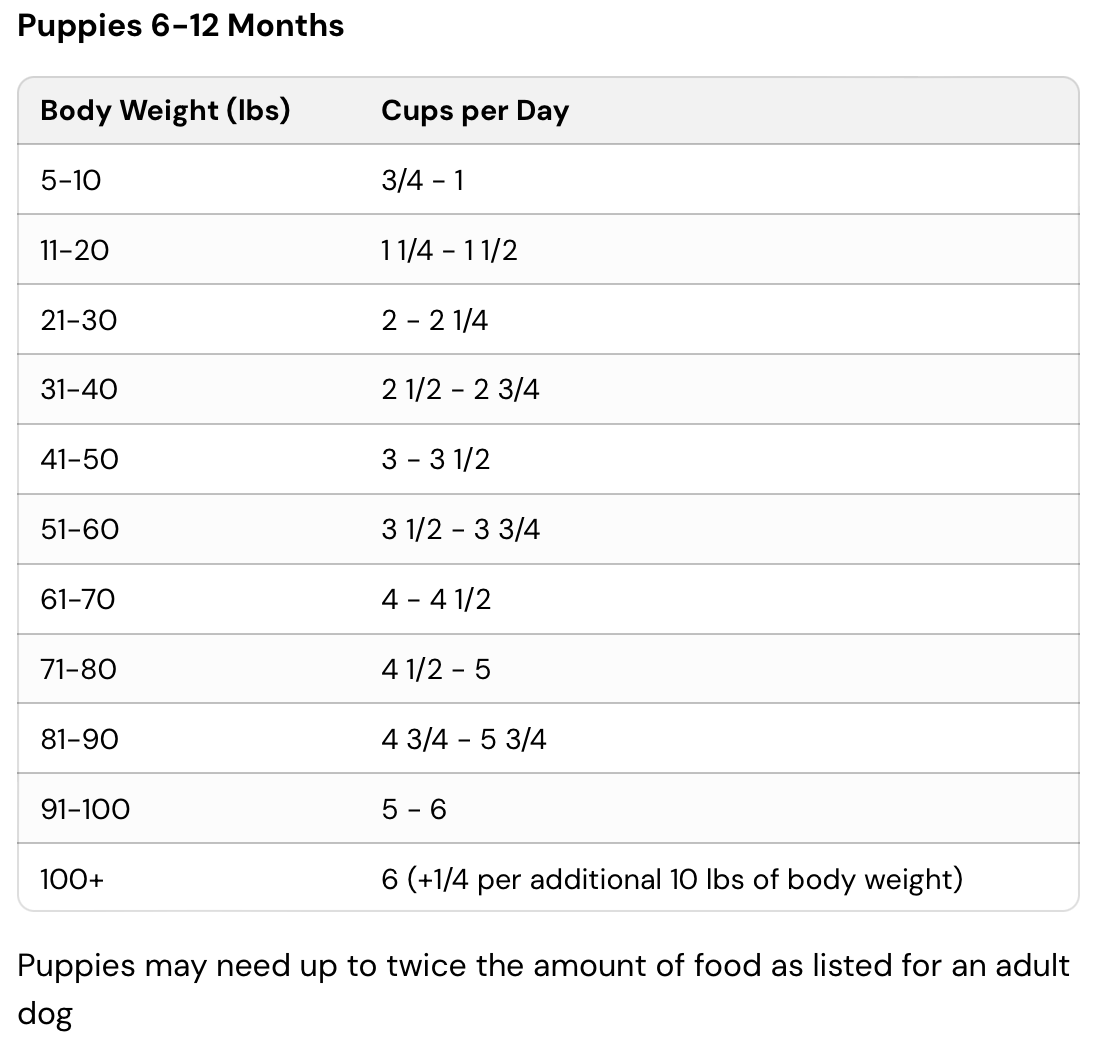
Task: Click the '4 1/2 - 5' cups value
Action: pyautogui.click(x=436, y=669)
